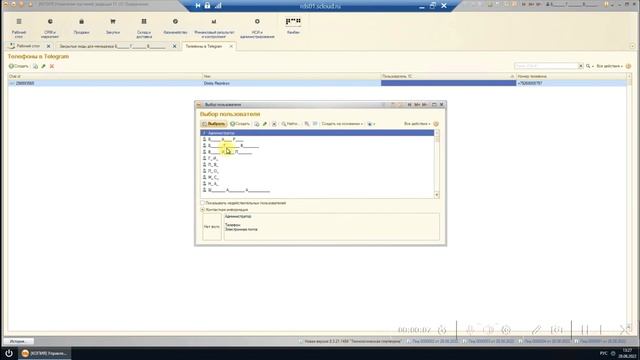Select the Телефоны в Telegram tab
Image resolution: width=640 pixels, height=360 pixels.
[x=204, y=47]
